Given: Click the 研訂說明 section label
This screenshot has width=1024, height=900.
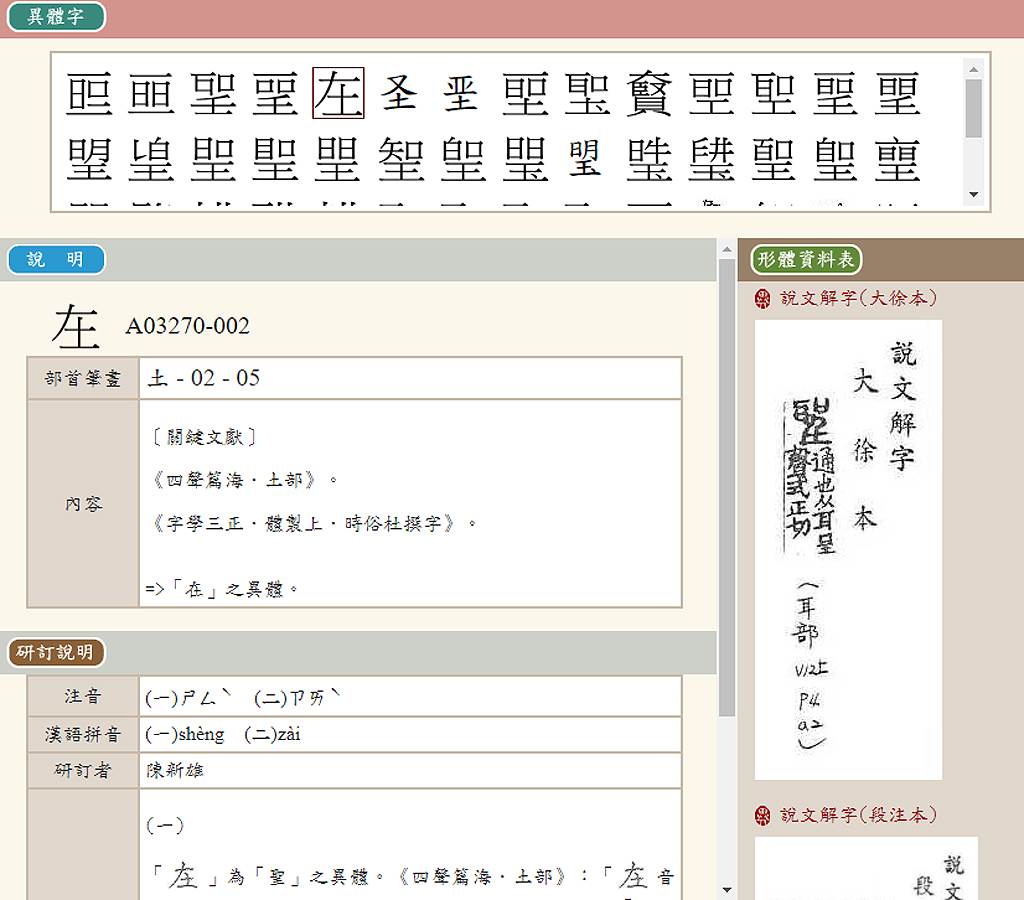Looking at the screenshot, I should tap(56, 653).
